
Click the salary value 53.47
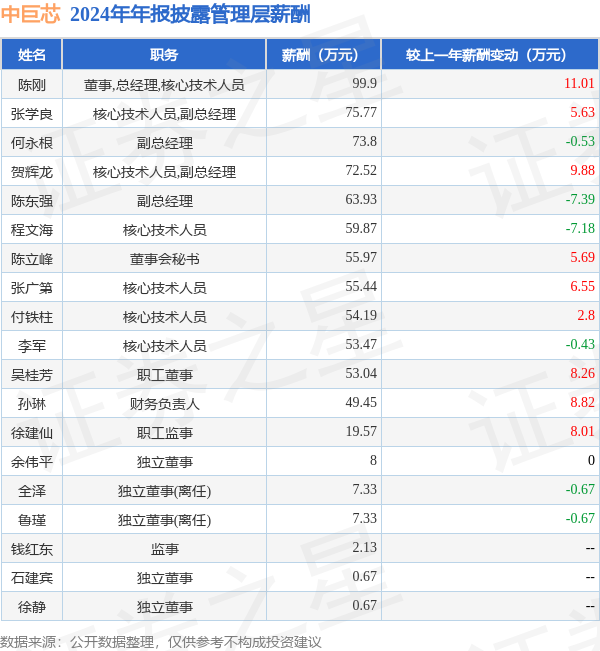[x=361, y=344]
